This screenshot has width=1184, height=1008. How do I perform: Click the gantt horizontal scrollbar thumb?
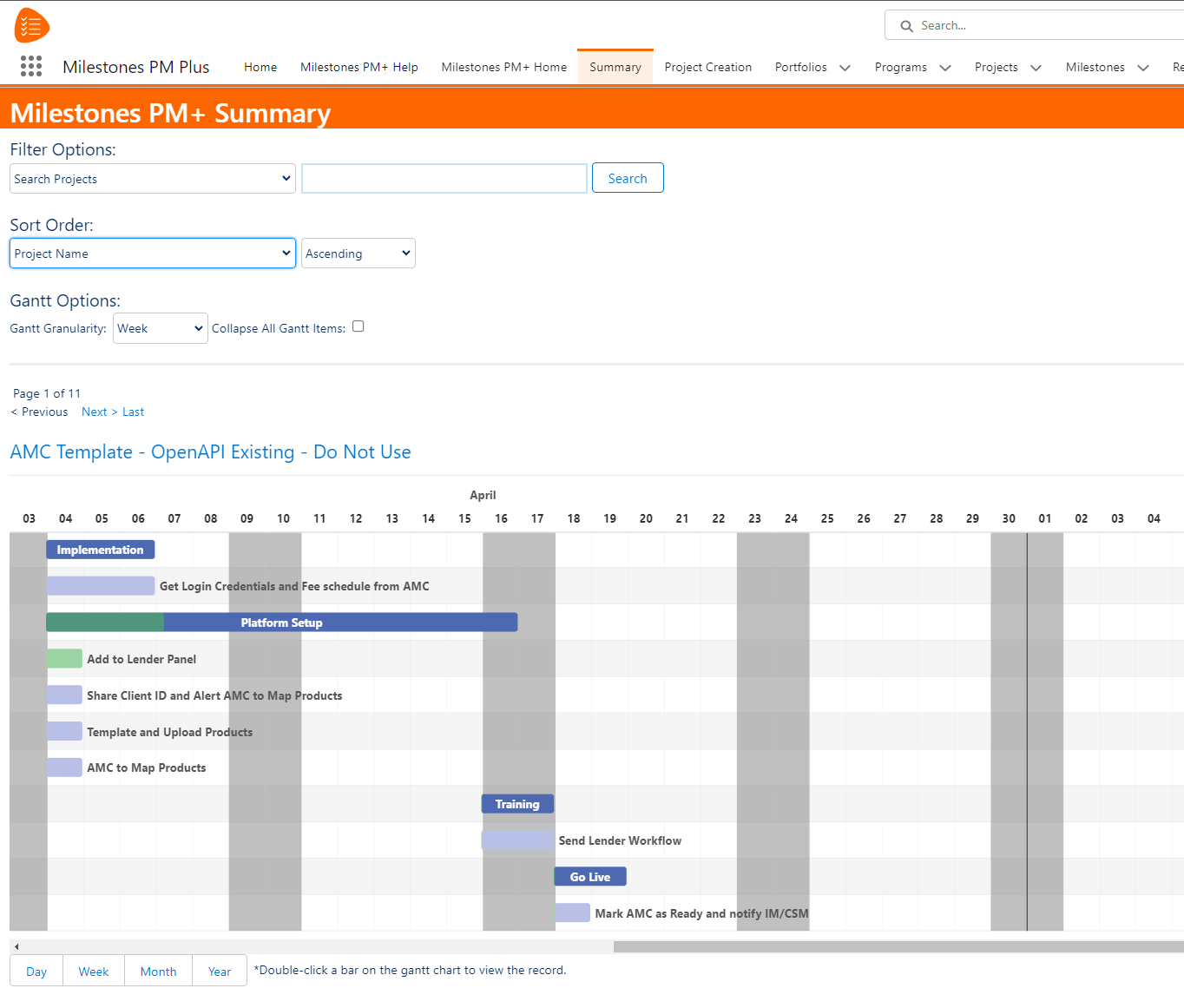tap(898, 946)
